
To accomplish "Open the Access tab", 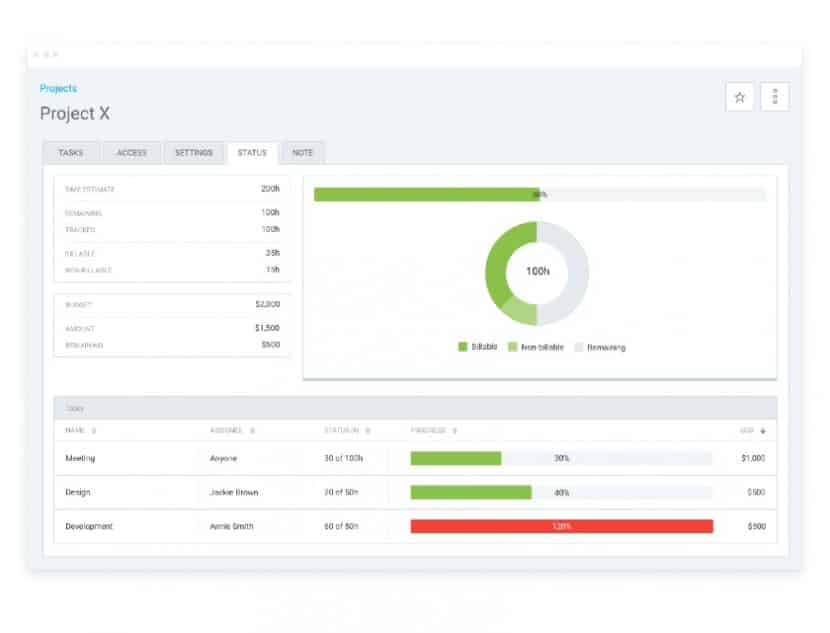I will (132, 152).
